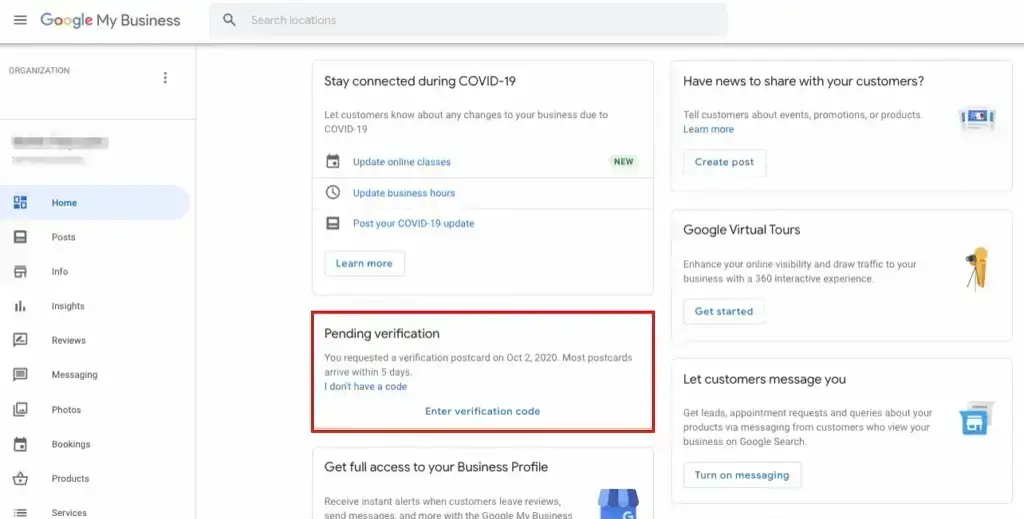
Task: Click the news post illustration icon
Action: (977, 119)
